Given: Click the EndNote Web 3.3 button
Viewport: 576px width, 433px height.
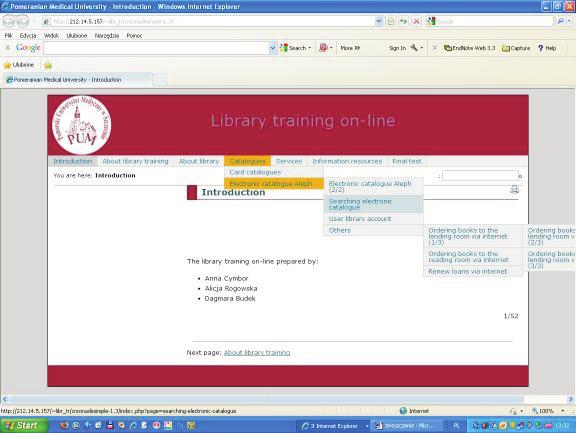Looking at the screenshot, I should pos(469,48).
